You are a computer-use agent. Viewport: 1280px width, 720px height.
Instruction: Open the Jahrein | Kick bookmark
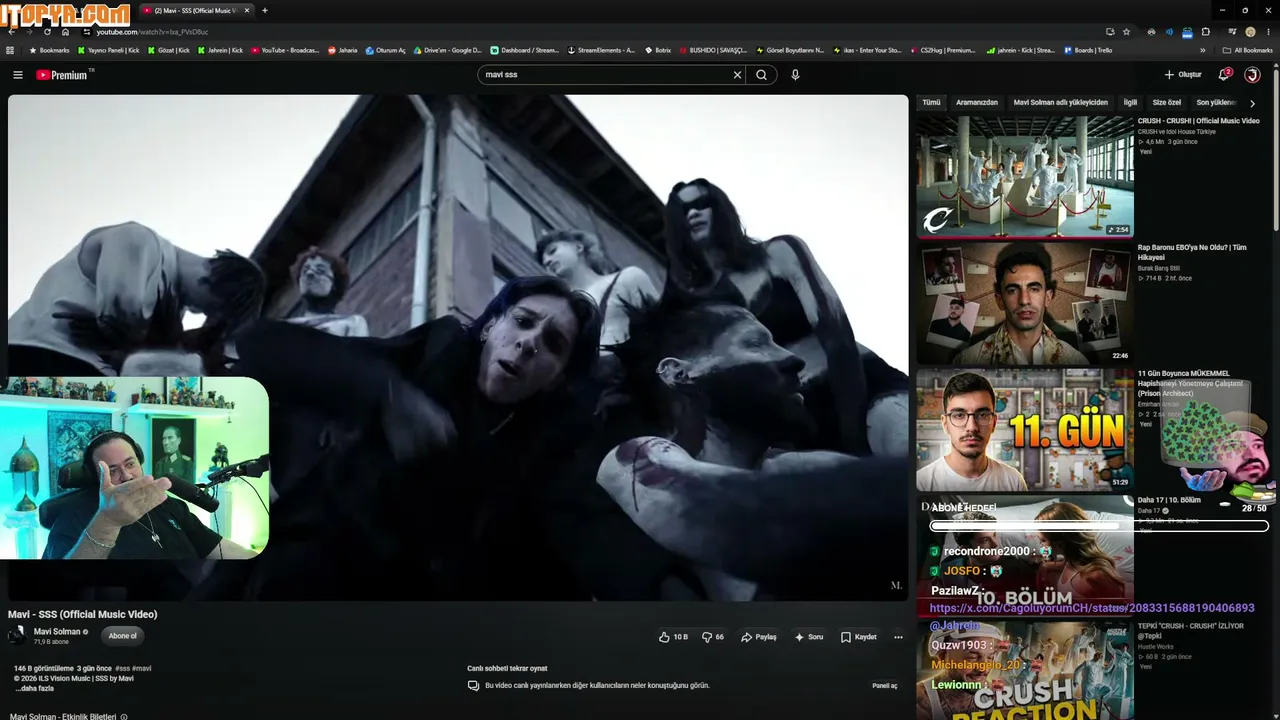point(220,50)
